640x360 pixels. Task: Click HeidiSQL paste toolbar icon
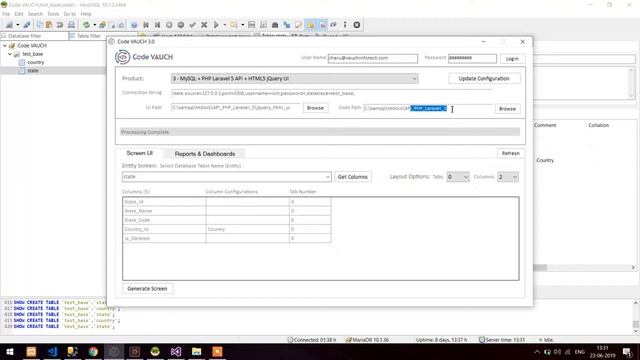coord(49,25)
